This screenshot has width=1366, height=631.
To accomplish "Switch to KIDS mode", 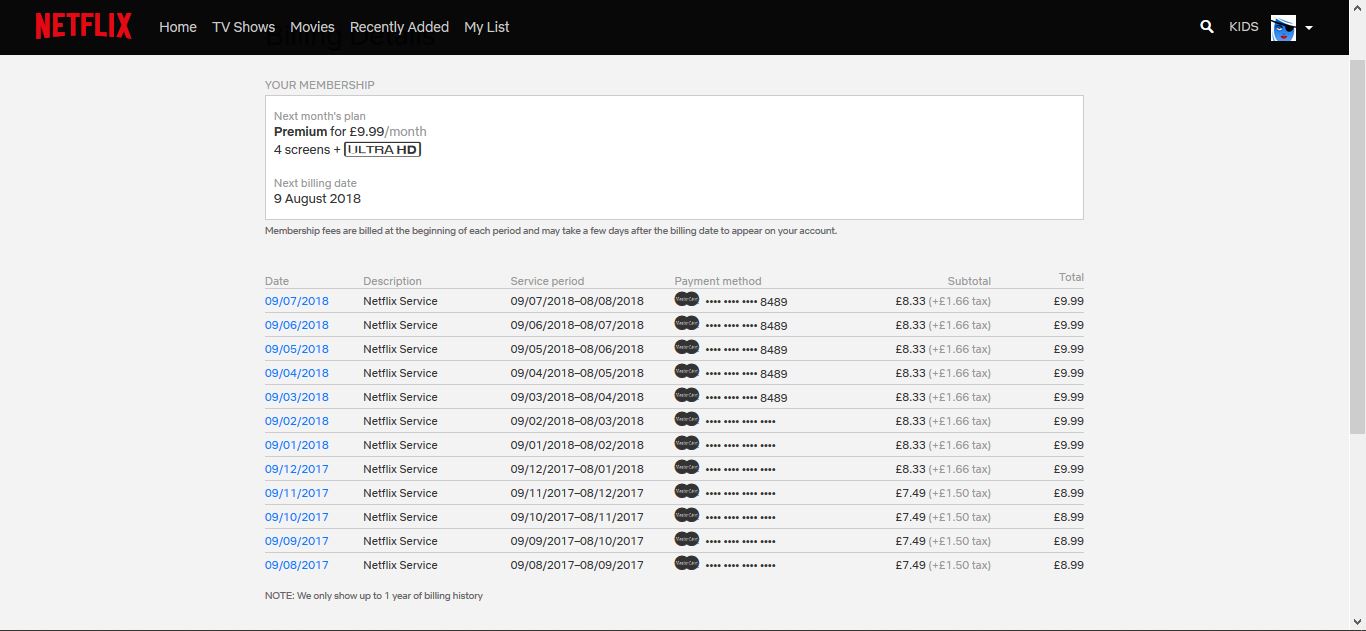I will click(x=1244, y=27).
